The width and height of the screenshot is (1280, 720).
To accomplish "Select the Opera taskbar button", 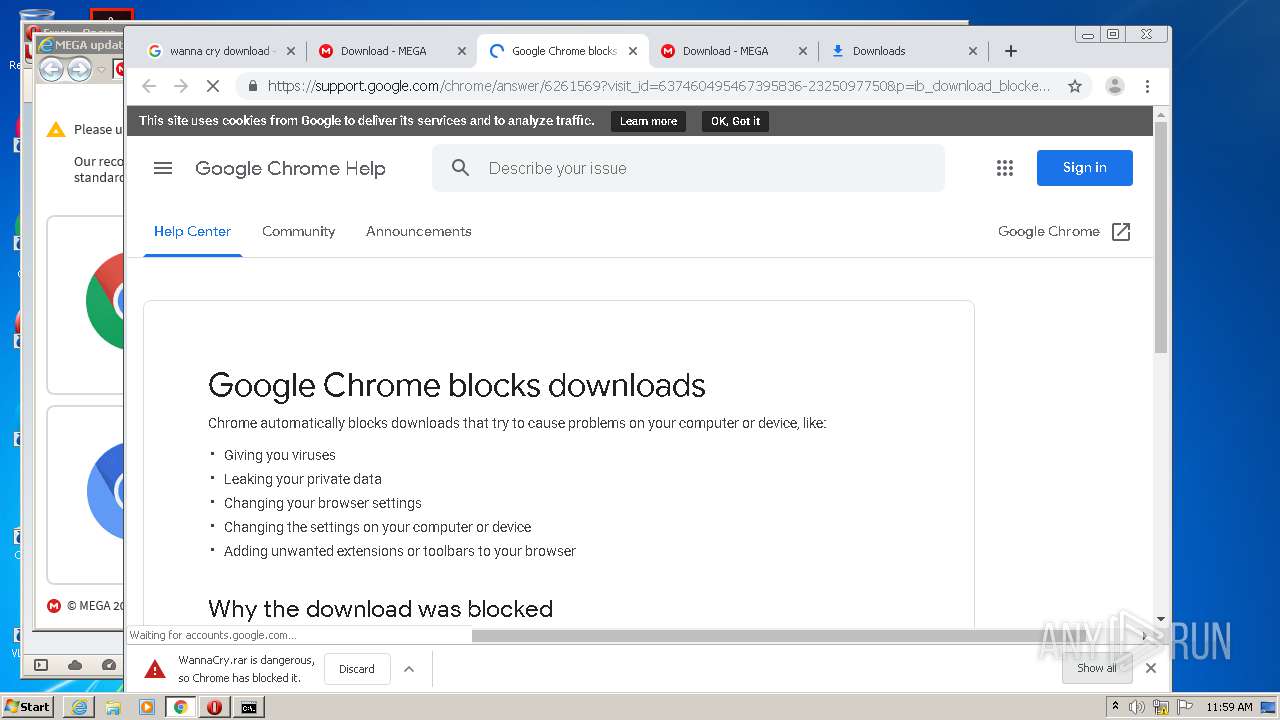I will pyautogui.click(x=214, y=707).
